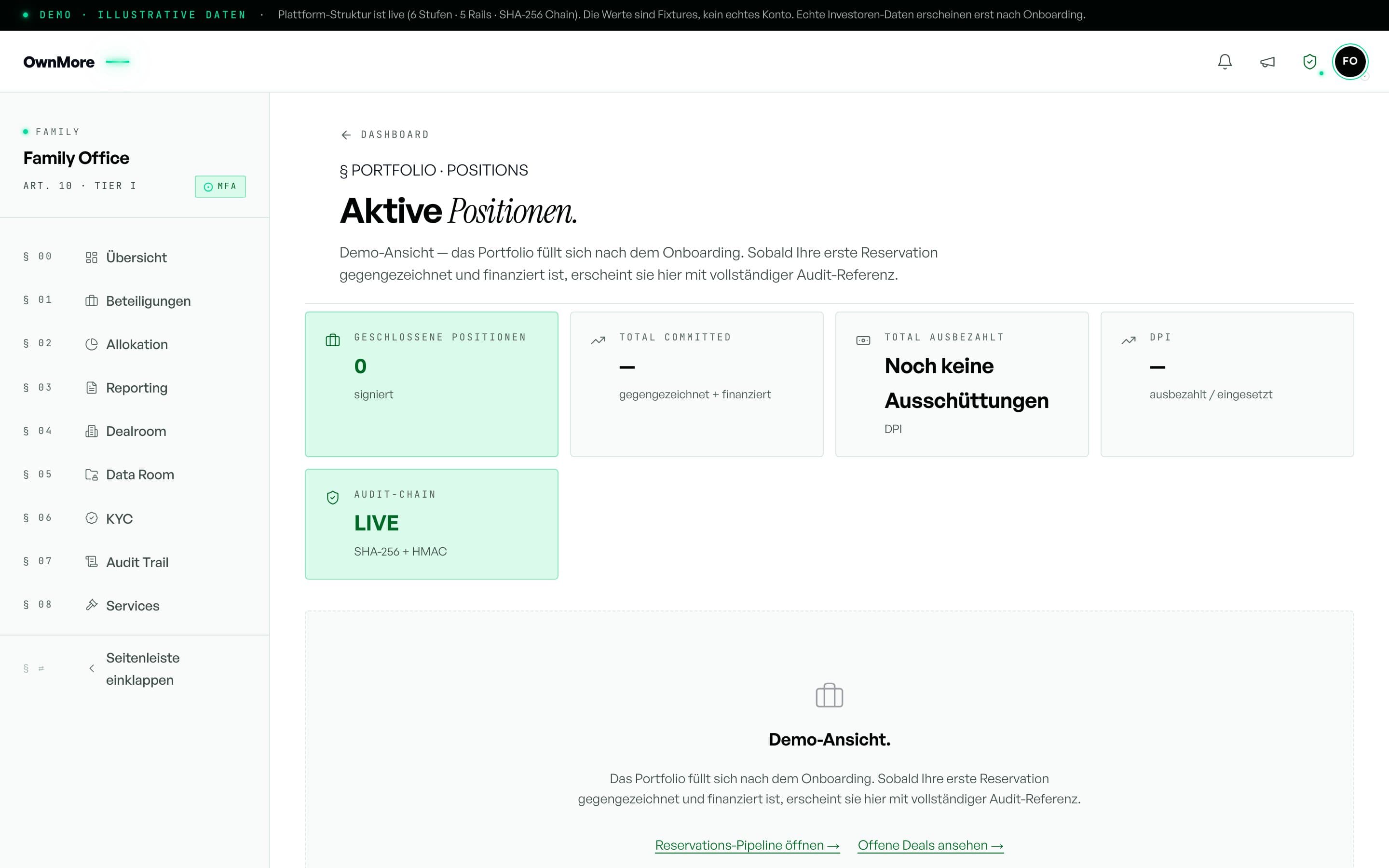Navigate to Dealroom
The height and width of the screenshot is (868, 1389).
point(136,431)
